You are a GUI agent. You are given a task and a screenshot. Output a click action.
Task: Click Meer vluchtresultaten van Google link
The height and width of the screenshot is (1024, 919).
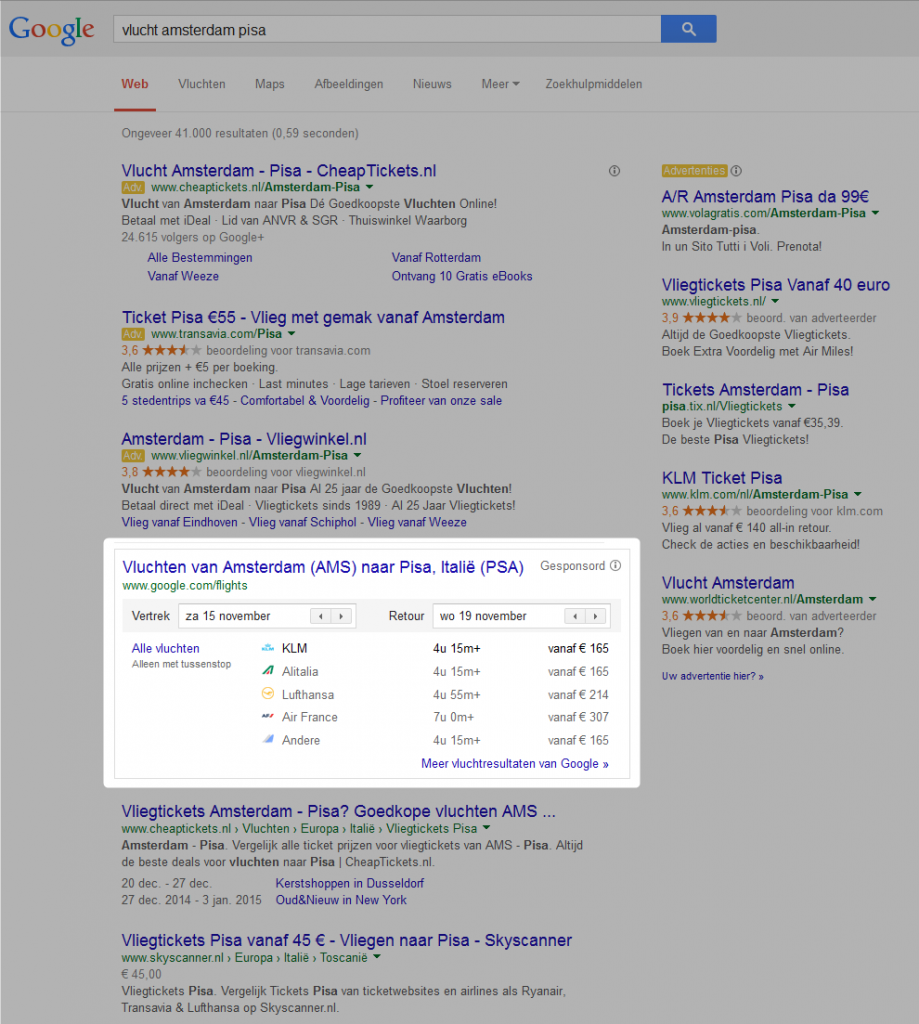coord(515,763)
